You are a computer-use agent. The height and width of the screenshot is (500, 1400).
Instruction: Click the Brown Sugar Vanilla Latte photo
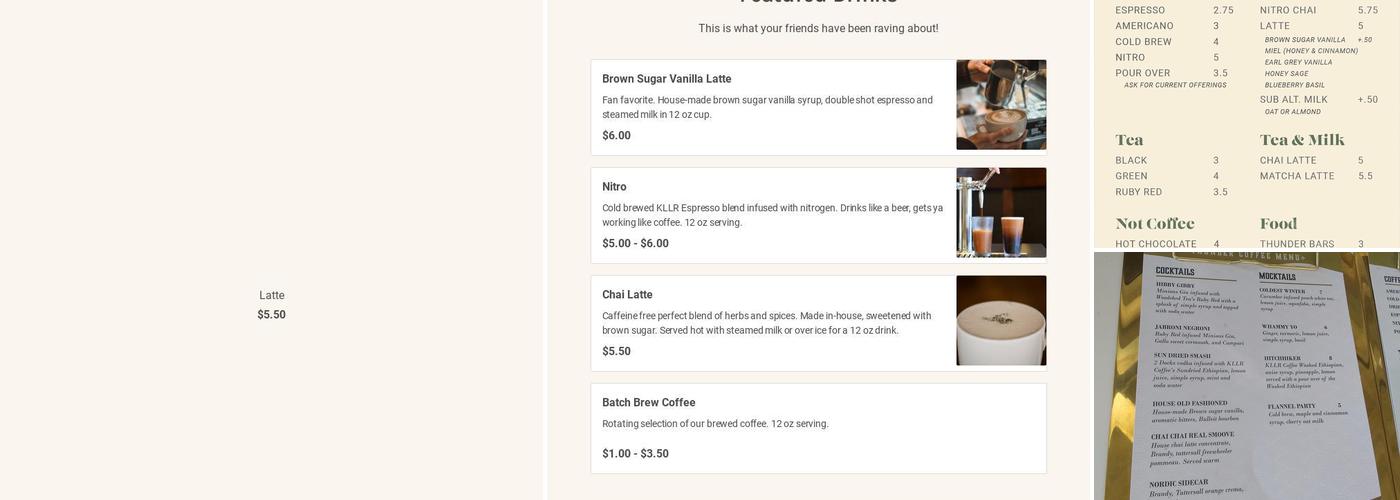click(1001, 105)
